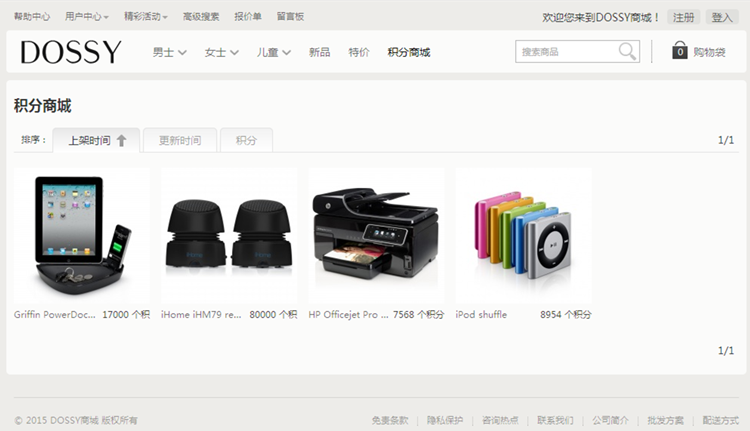Click iPod shuffle product title
Image resolution: width=750 pixels, height=431 pixels.
(481, 315)
